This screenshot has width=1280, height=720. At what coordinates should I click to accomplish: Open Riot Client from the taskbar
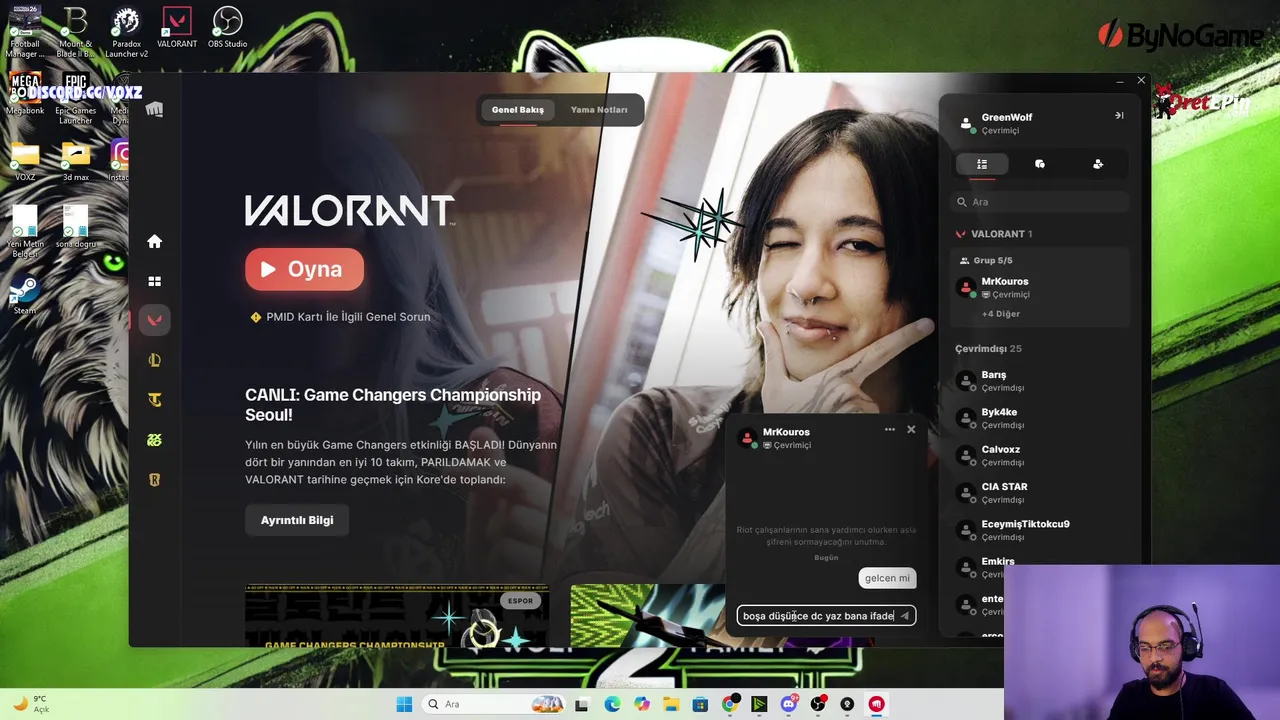[877, 704]
